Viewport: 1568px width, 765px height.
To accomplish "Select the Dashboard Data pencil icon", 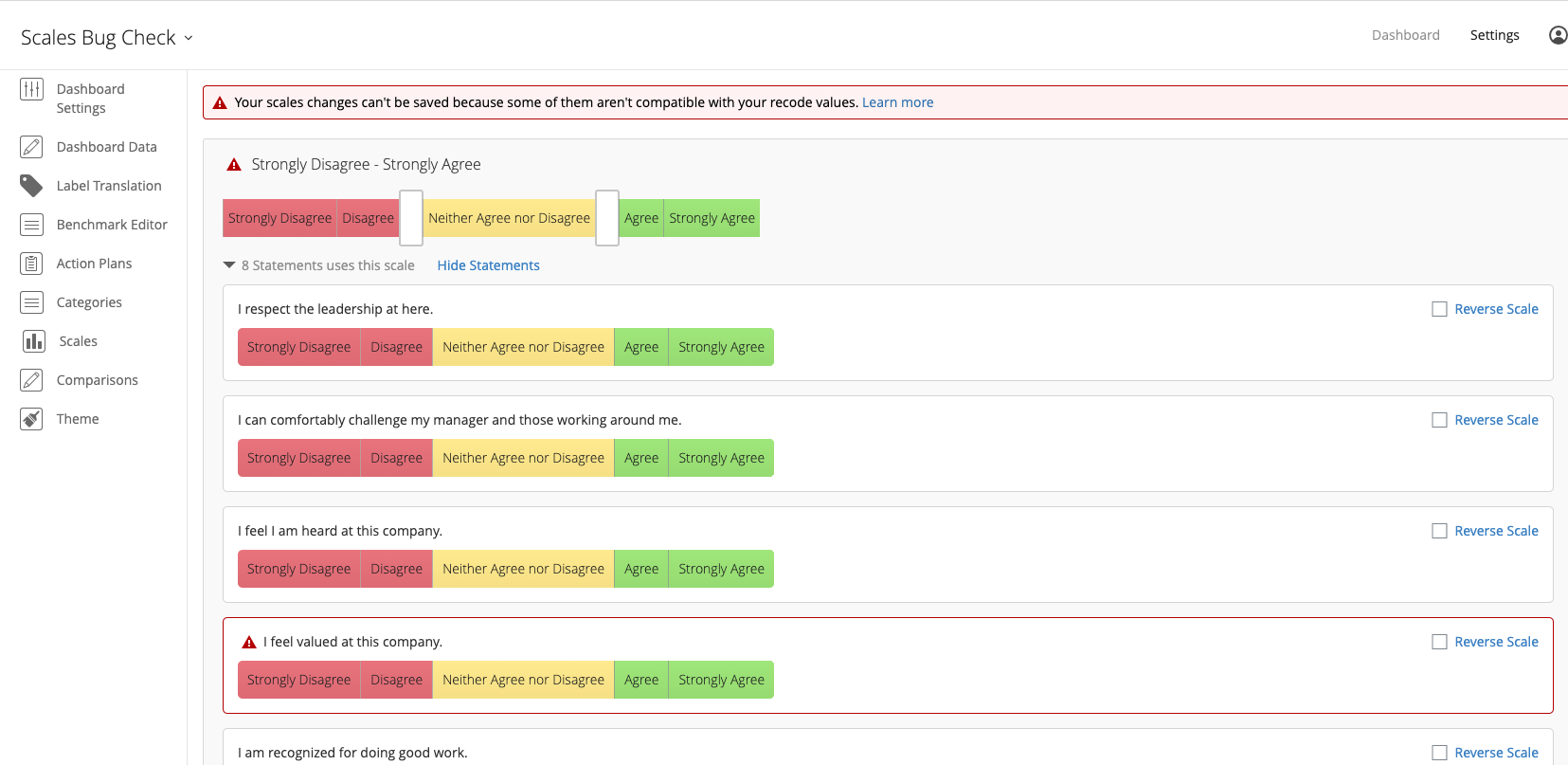I will 31,147.
